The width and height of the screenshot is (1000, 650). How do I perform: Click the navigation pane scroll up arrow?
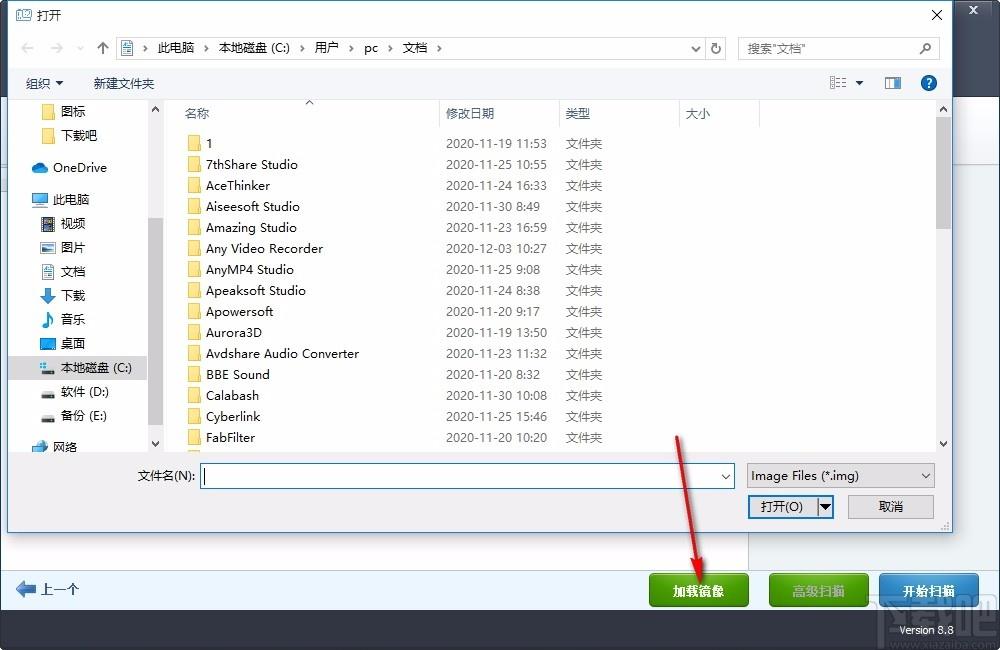pyautogui.click(x=156, y=110)
